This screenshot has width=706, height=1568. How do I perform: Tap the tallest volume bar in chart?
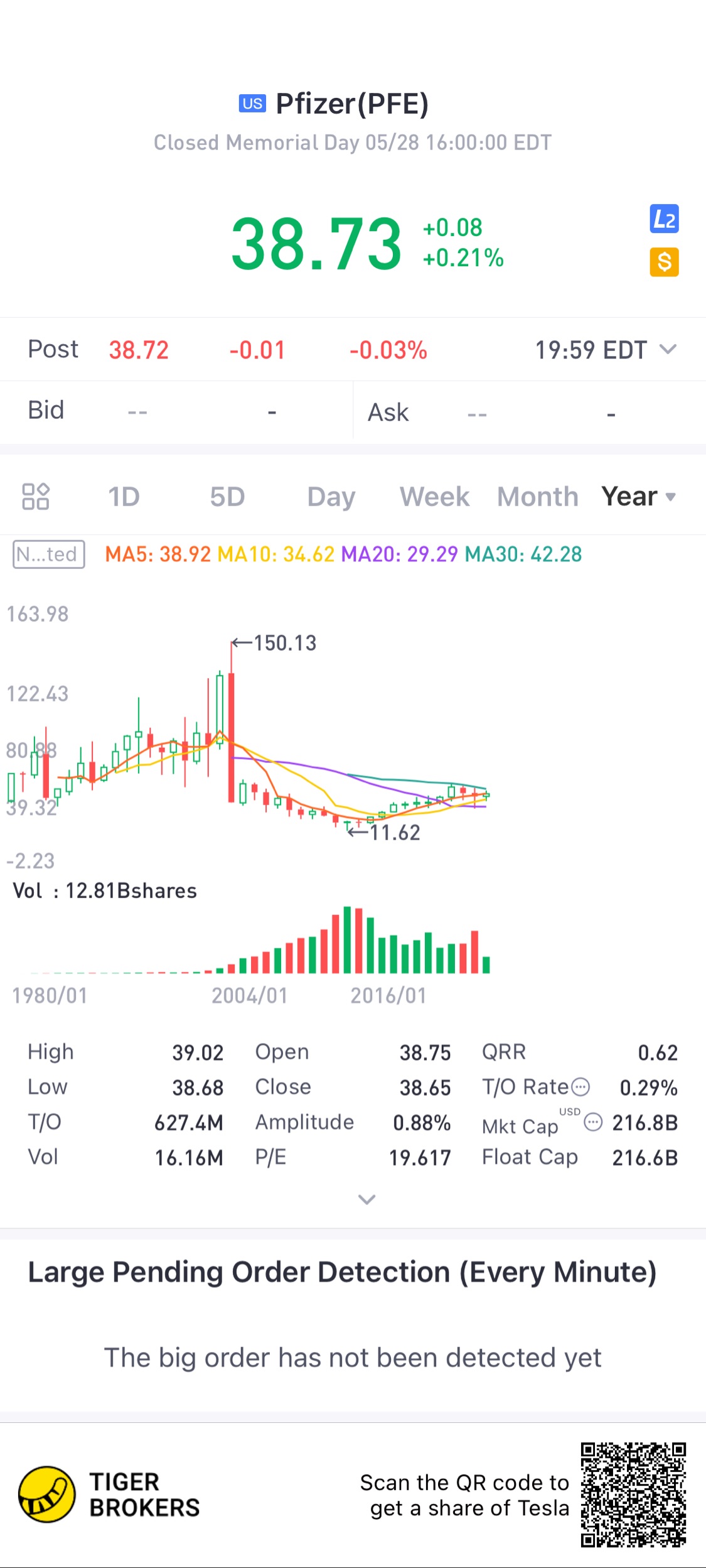tap(347, 940)
